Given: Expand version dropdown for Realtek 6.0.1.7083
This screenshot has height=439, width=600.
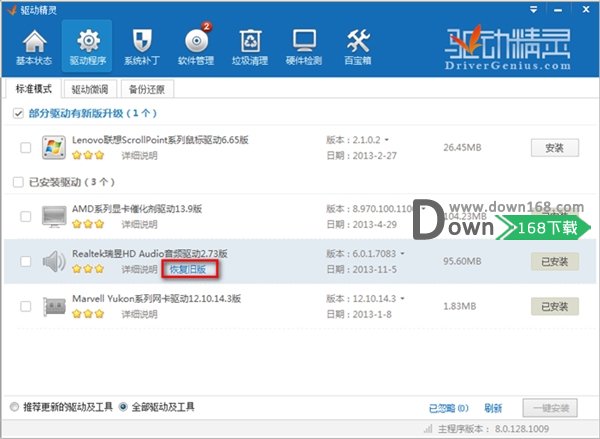Looking at the screenshot, I should 402,254.
